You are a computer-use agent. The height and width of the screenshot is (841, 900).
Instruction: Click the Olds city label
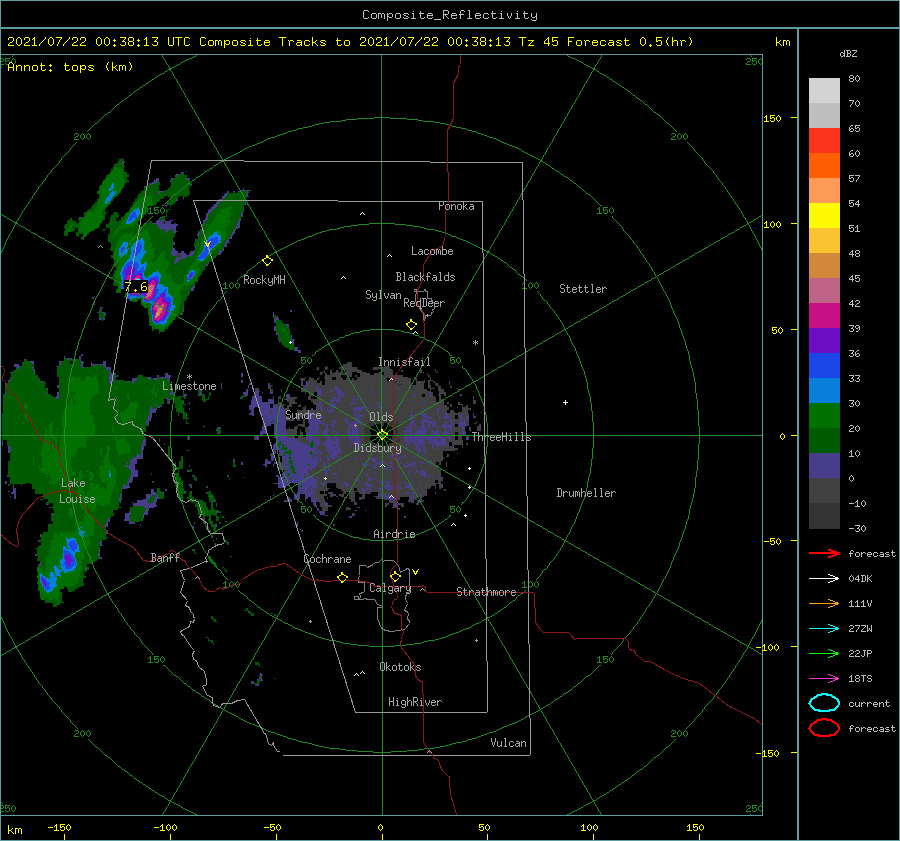(381, 417)
